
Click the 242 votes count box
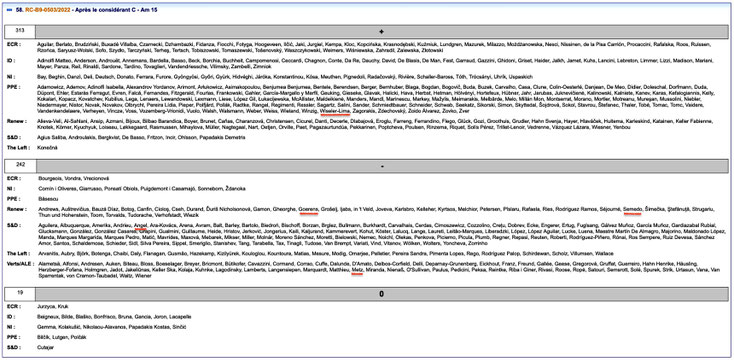click(x=20, y=166)
